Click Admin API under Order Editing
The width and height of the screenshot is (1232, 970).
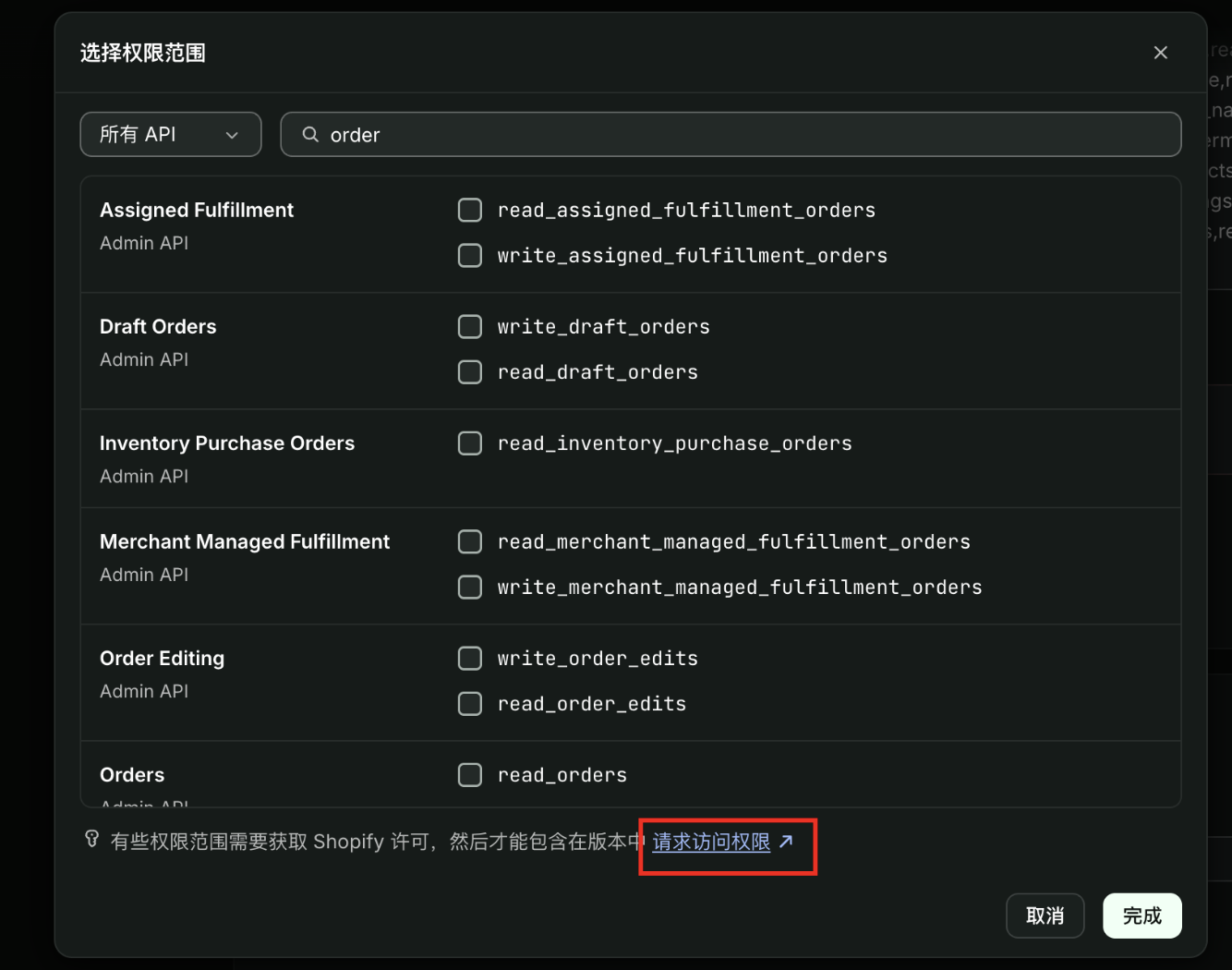point(144,691)
